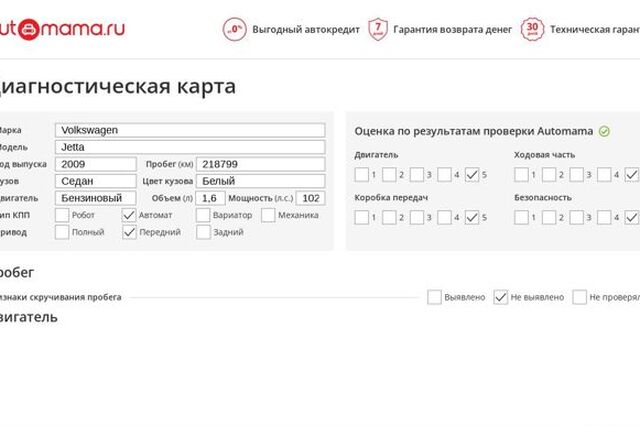This screenshot has width=640, height=426.
Task: Click the Кузов field showing Седан
Action: click(96, 181)
